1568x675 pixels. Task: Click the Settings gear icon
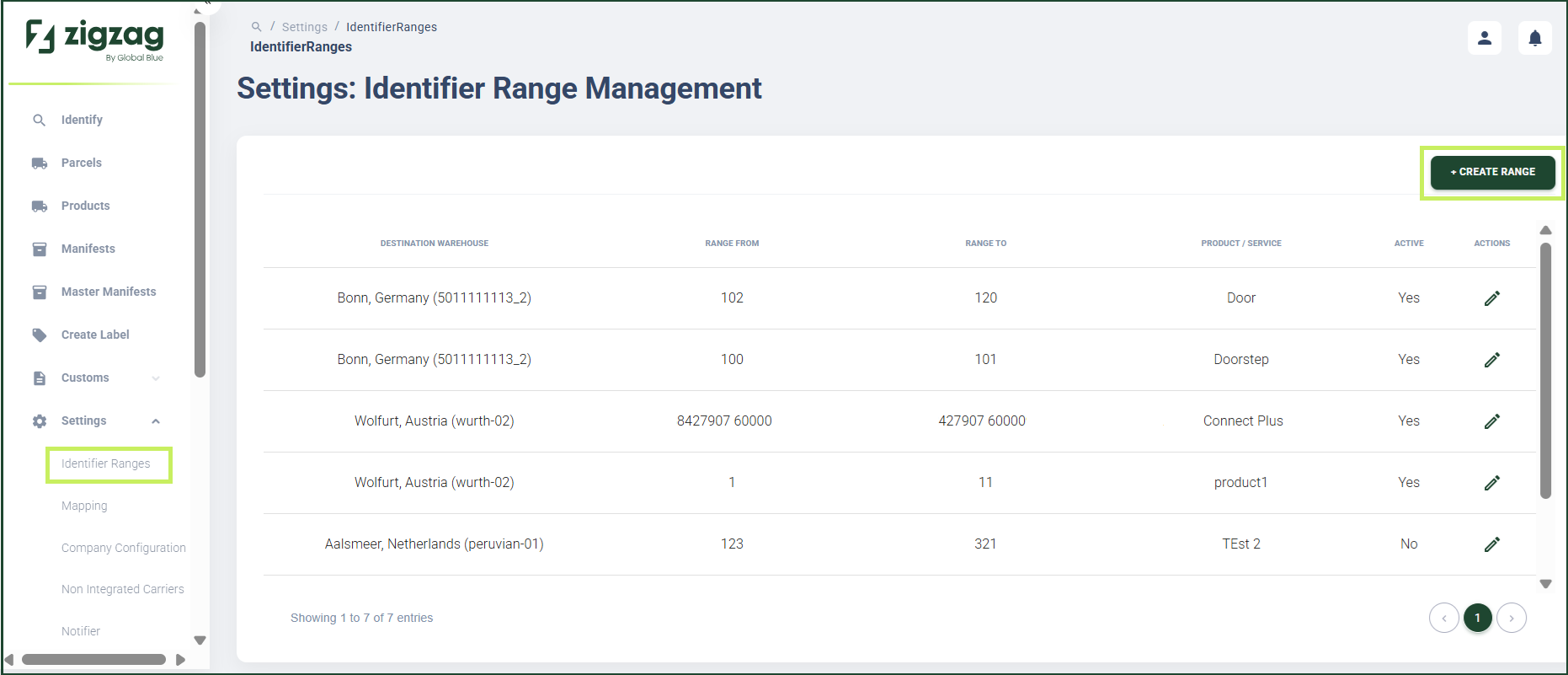click(x=39, y=421)
